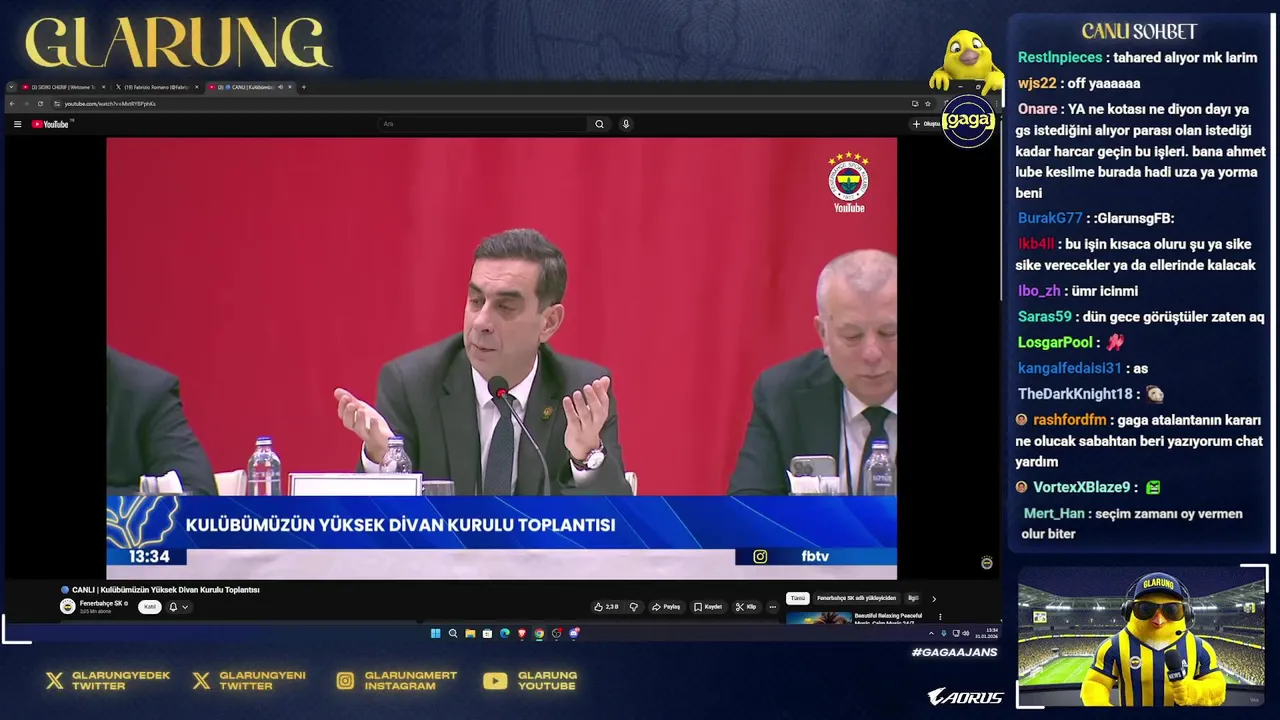Screen dimensions: 1280x720
Task: Open the Windows Start button
Action: pyautogui.click(x=436, y=633)
